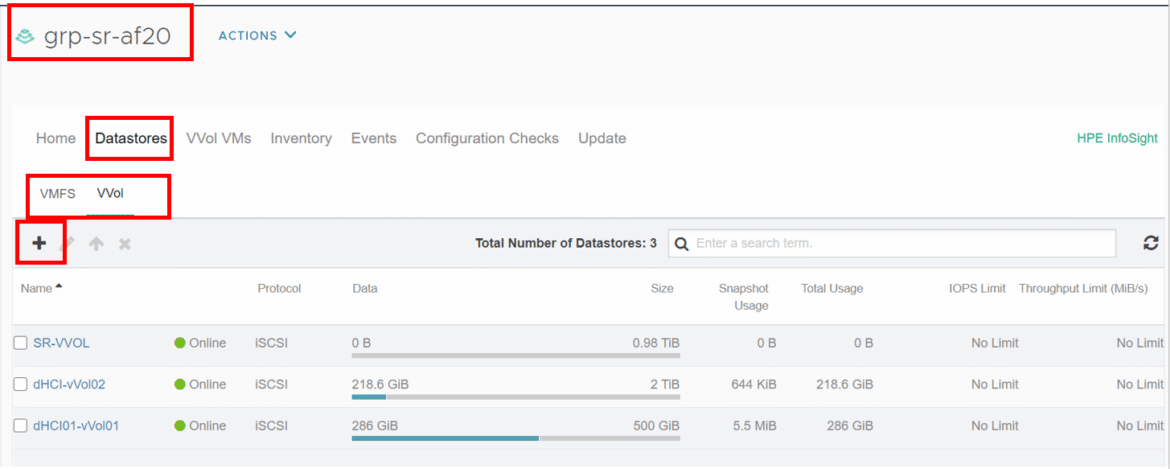Open the HPE InfoSight link
The width and height of the screenshot is (1170, 469).
point(1117,138)
